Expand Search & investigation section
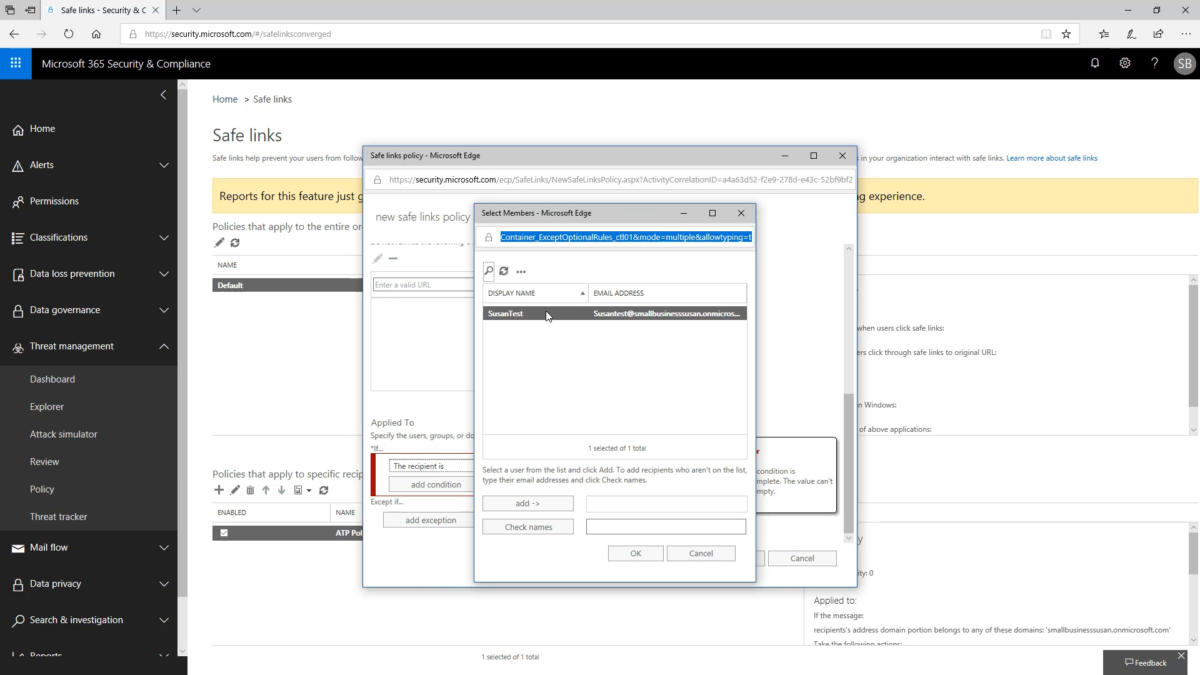 pos(164,620)
